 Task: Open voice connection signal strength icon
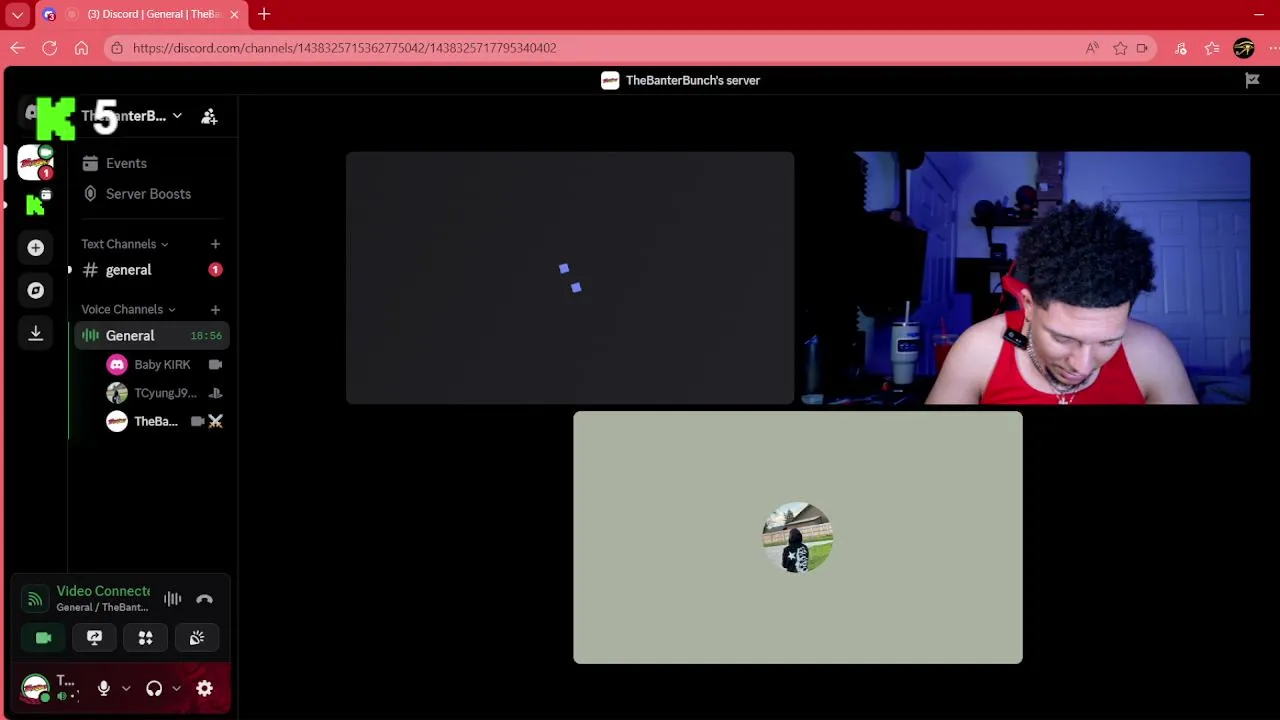point(35,599)
